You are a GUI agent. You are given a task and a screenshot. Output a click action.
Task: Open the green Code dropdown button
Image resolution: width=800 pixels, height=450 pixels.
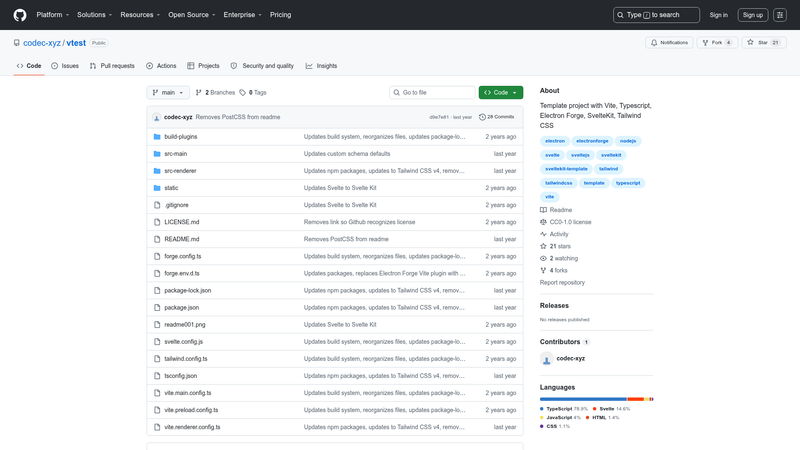coord(501,92)
